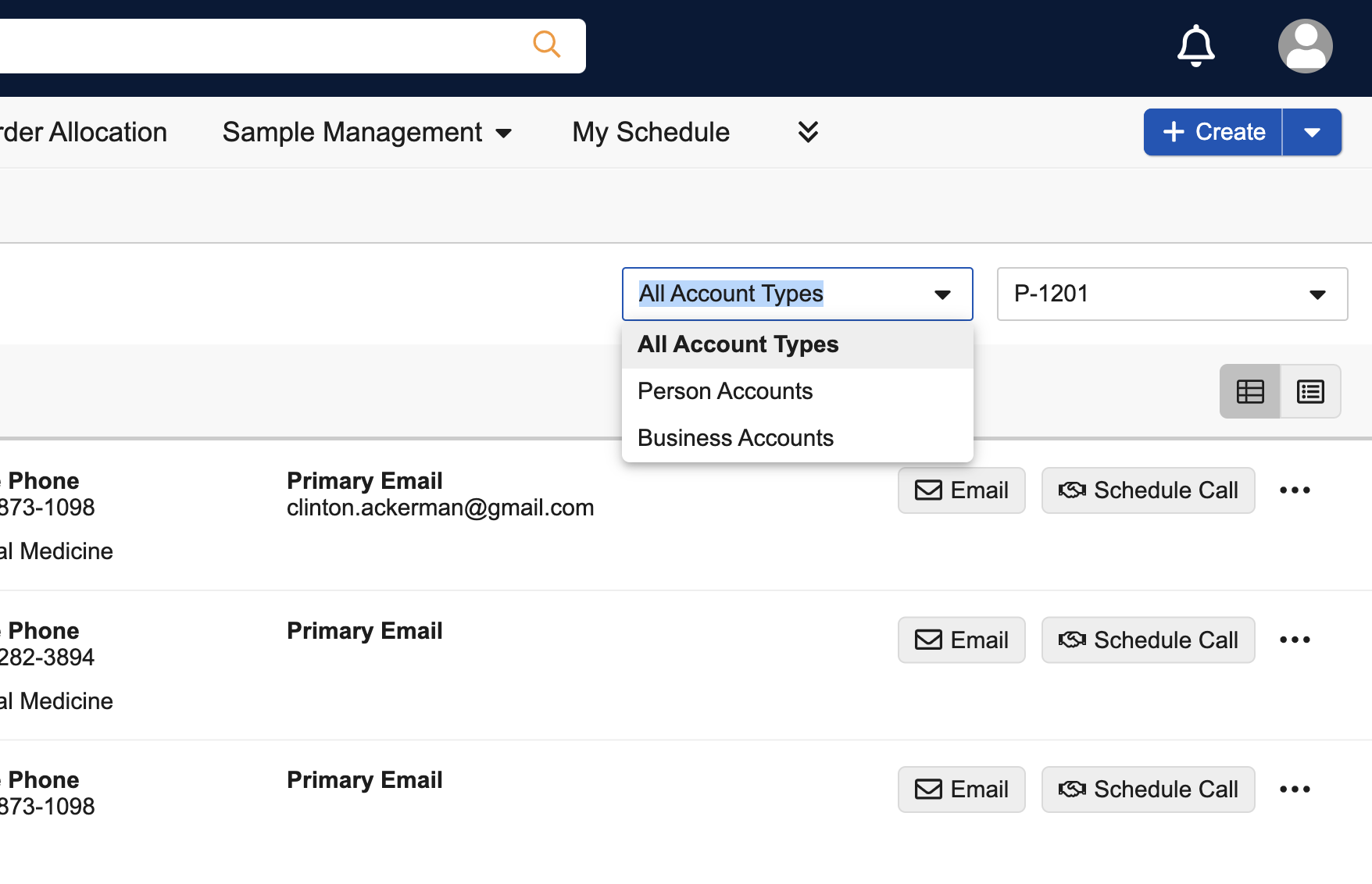Image resolution: width=1372 pixels, height=884 pixels.
Task: Click the handshake icon on the second Schedule Call button
Action: (1074, 639)
